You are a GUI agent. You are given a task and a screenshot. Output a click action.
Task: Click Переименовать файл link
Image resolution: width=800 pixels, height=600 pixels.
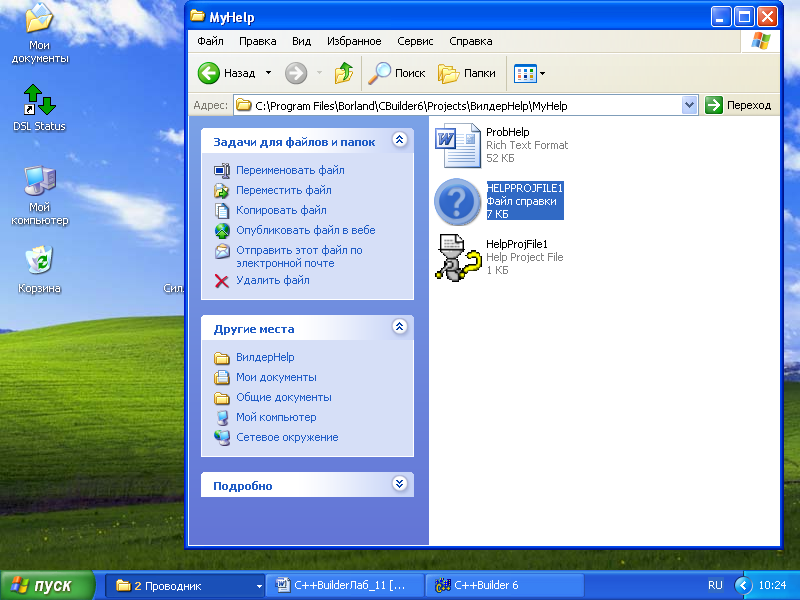pos(290,170)
